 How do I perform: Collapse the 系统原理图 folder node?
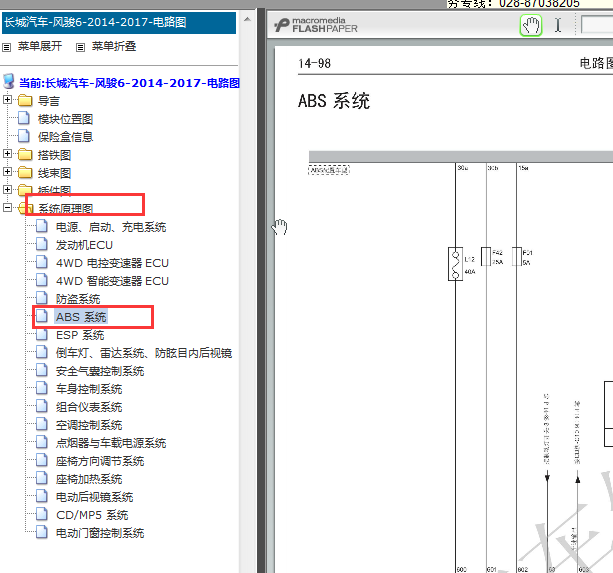pyautogui.click(x=7, y=208)
